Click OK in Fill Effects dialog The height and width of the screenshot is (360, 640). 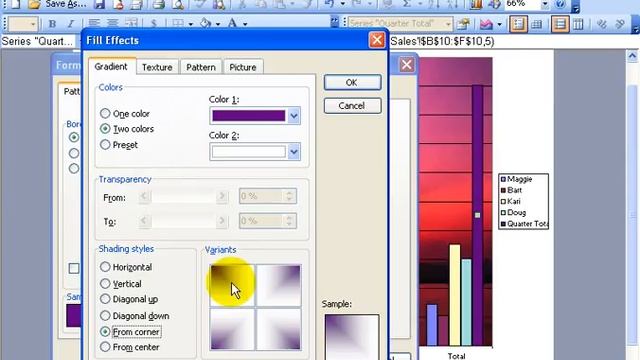point(352,82)
